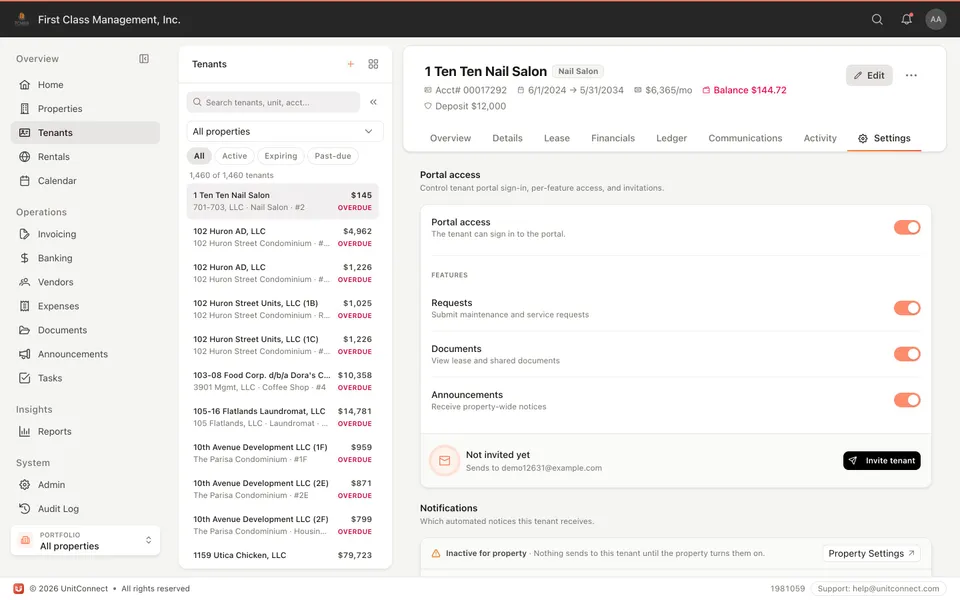Select 105-16 Flatlands Laundromat, LLC row

(x=282, y=417)
